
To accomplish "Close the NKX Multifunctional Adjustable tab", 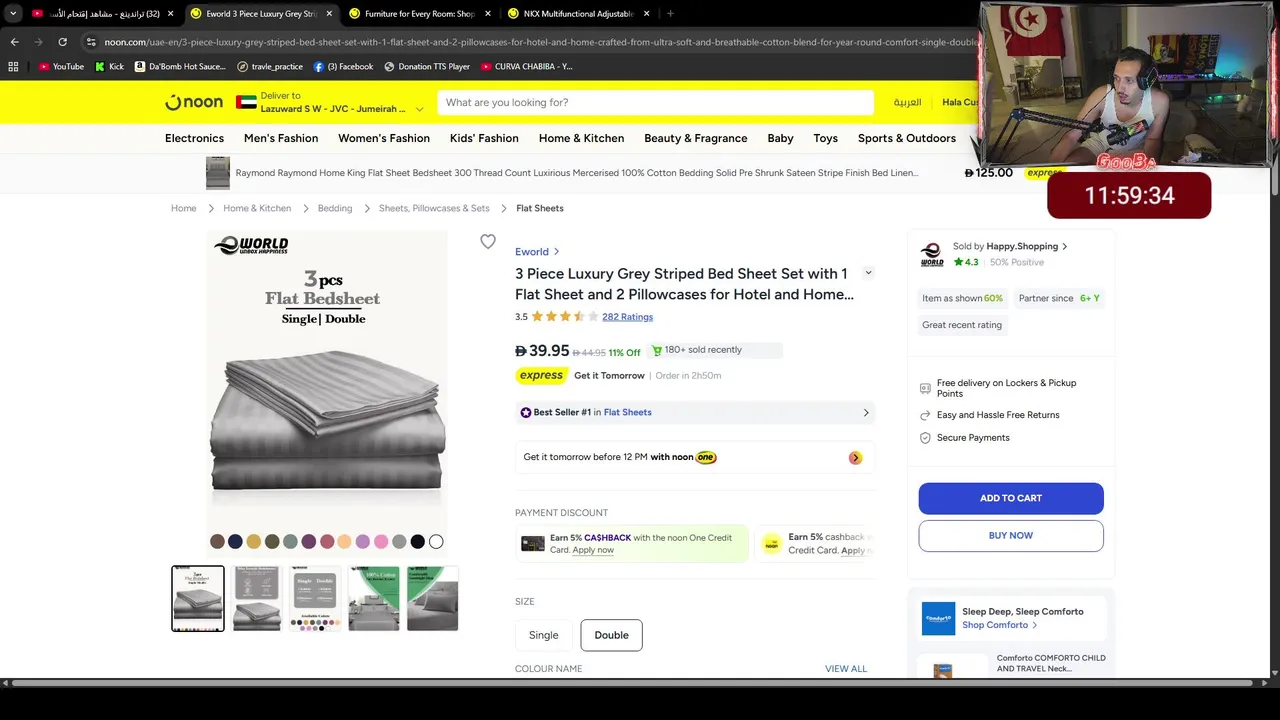I will pos(647,14).
